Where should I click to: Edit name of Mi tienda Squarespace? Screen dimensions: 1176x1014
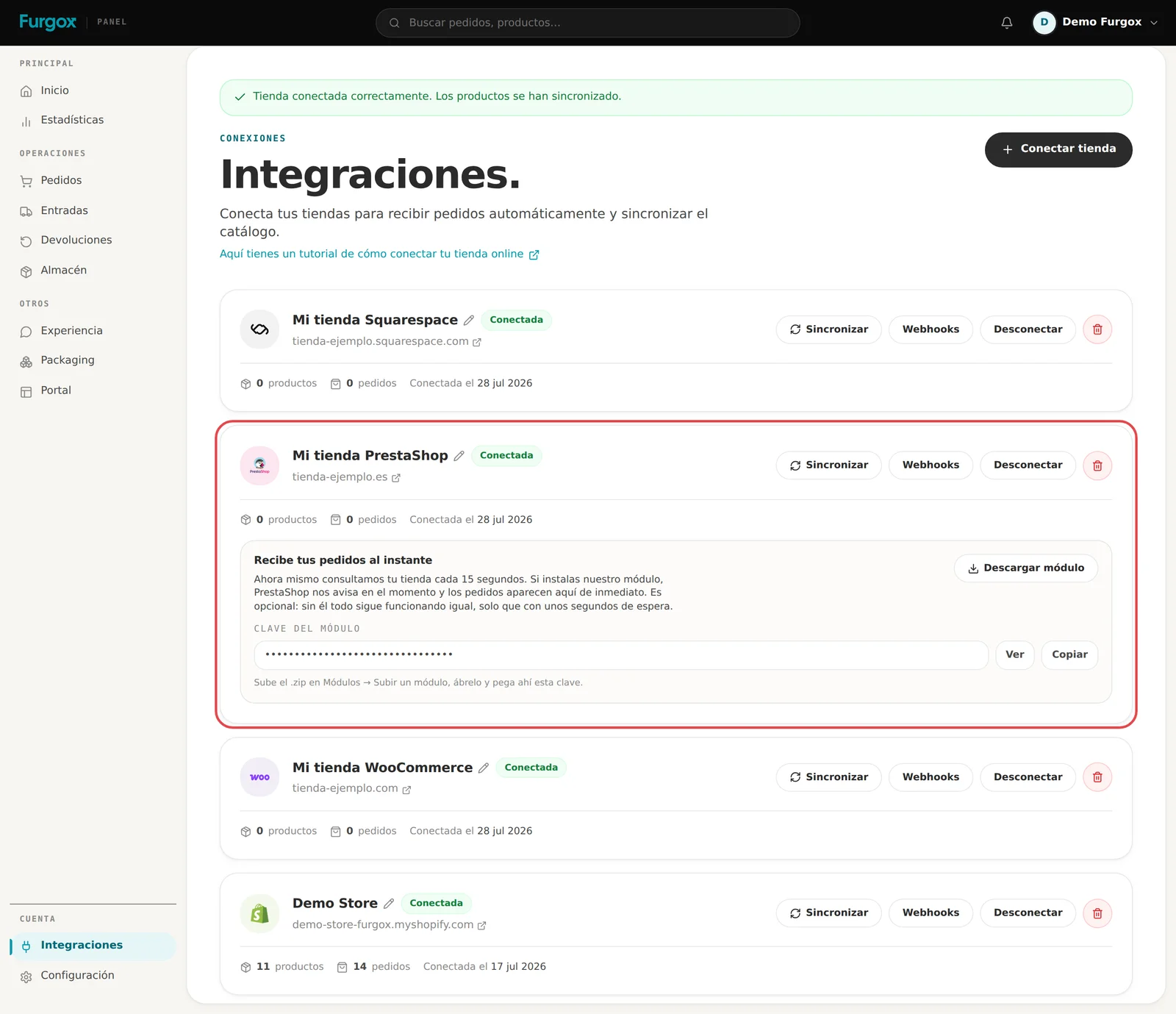[x=469, y=320]
